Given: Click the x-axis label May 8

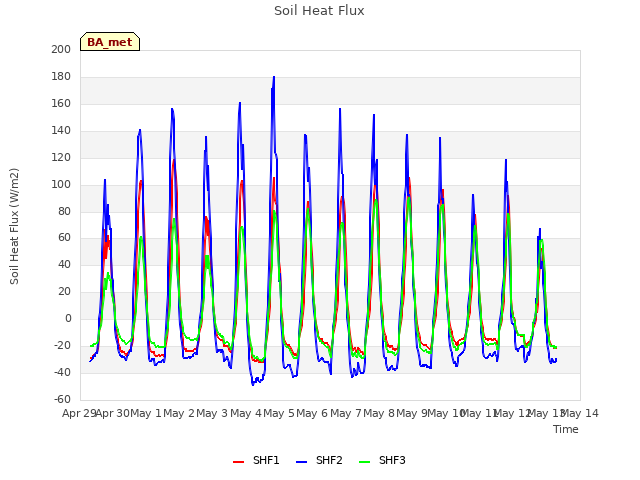Looking at the screenshot, I should (379, 413).
